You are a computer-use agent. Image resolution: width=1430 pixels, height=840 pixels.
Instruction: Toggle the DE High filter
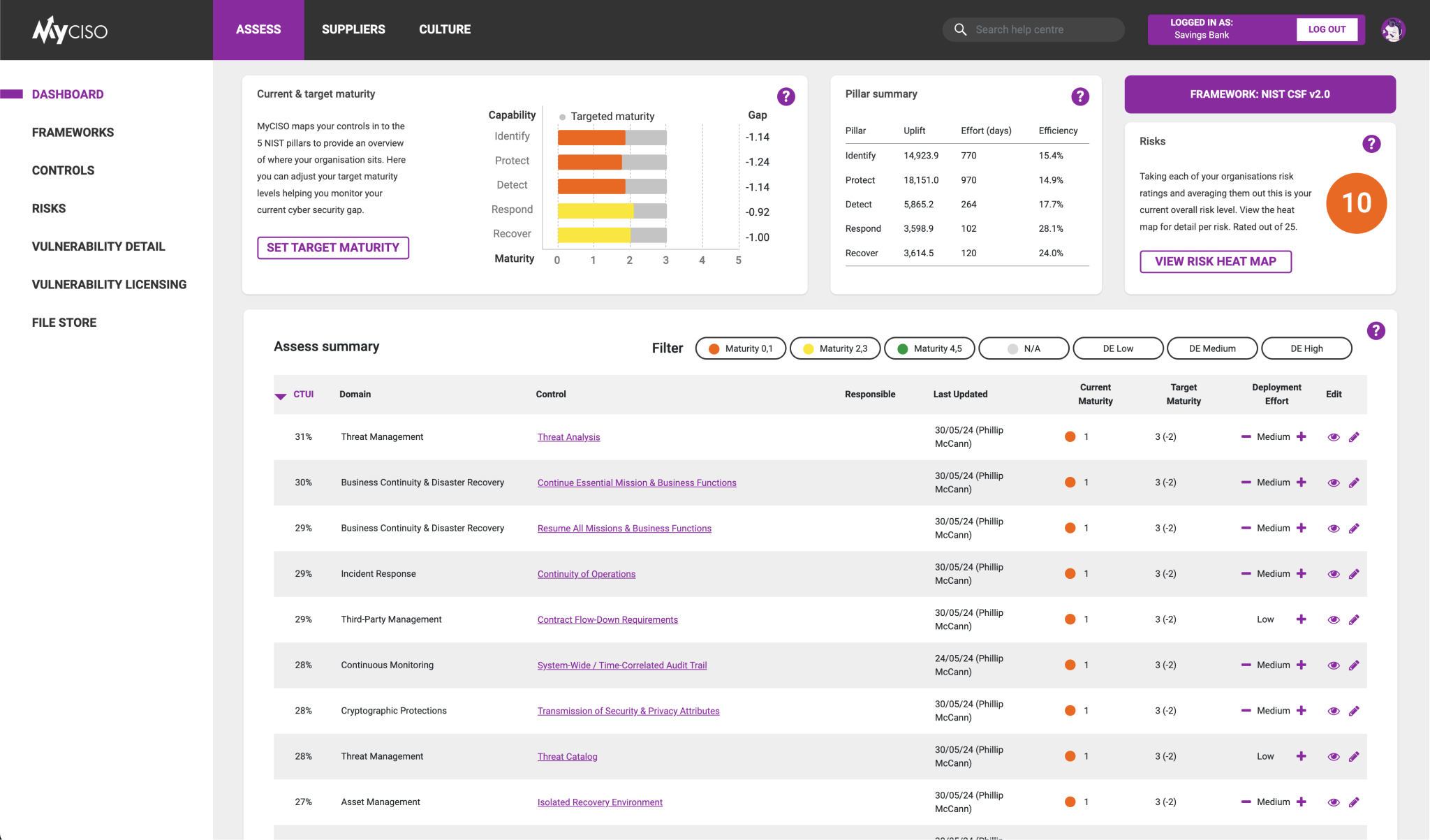pos(1306,348)
